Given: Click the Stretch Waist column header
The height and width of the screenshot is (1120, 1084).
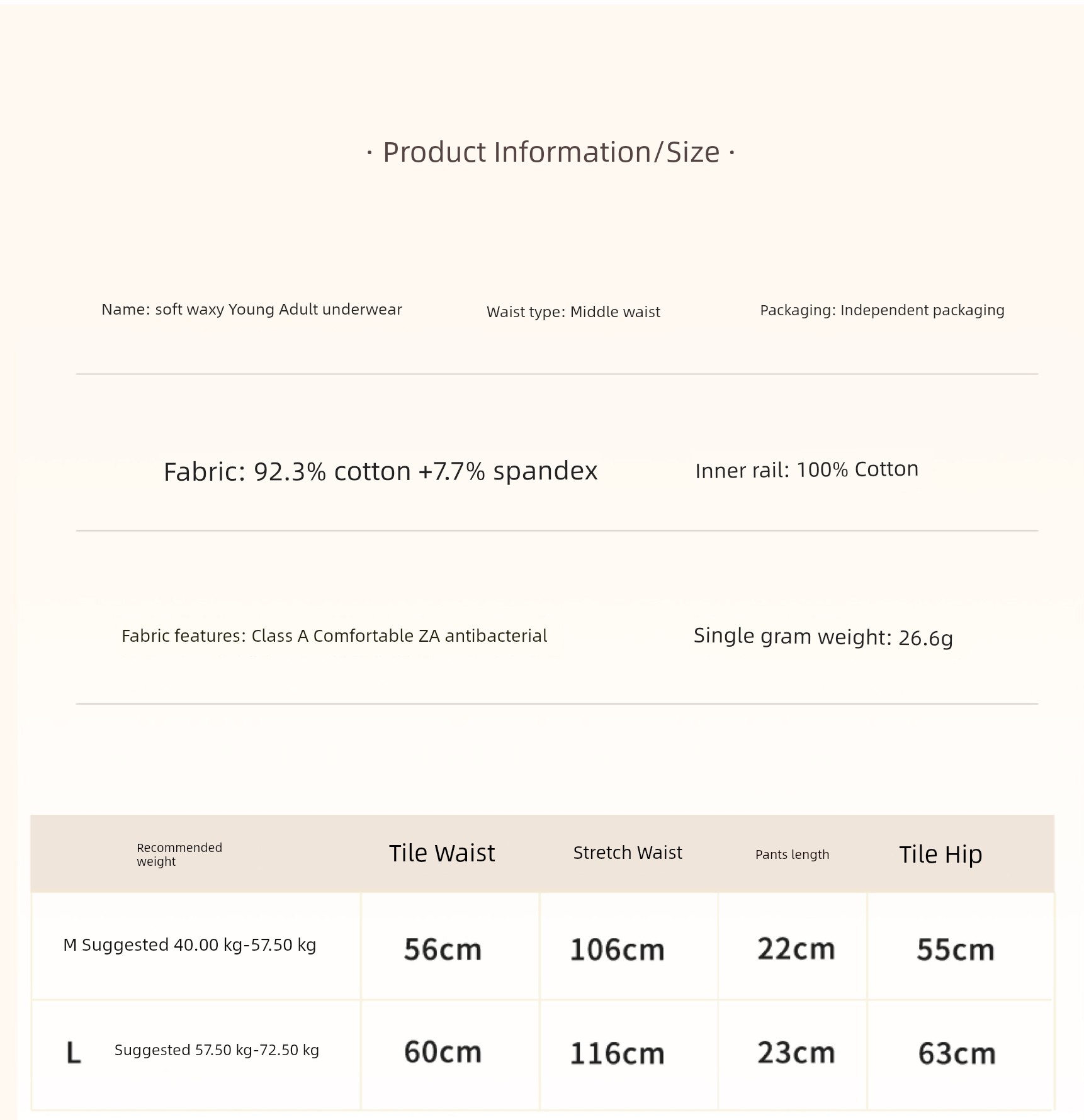Looking at the screenshot, I should [628, 853].
